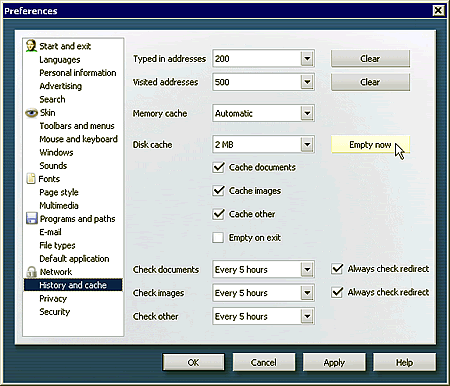
Task: Open the Typed in addresses dropdown
Action: tap(307, 59)
